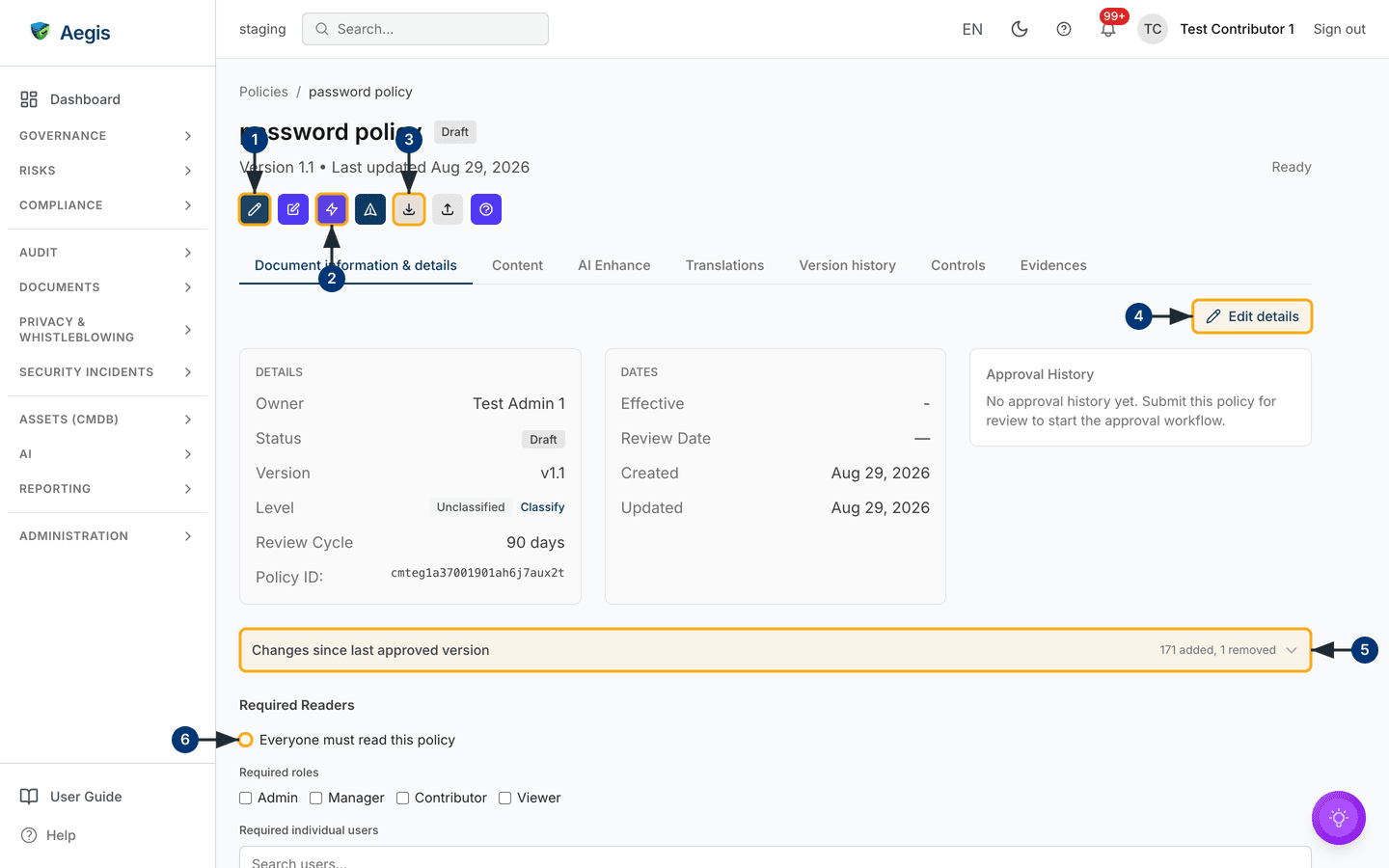The width and height of the screenshot is (1389, 868).
Task: Check the Admin required role
Action: tap(246, 798)
